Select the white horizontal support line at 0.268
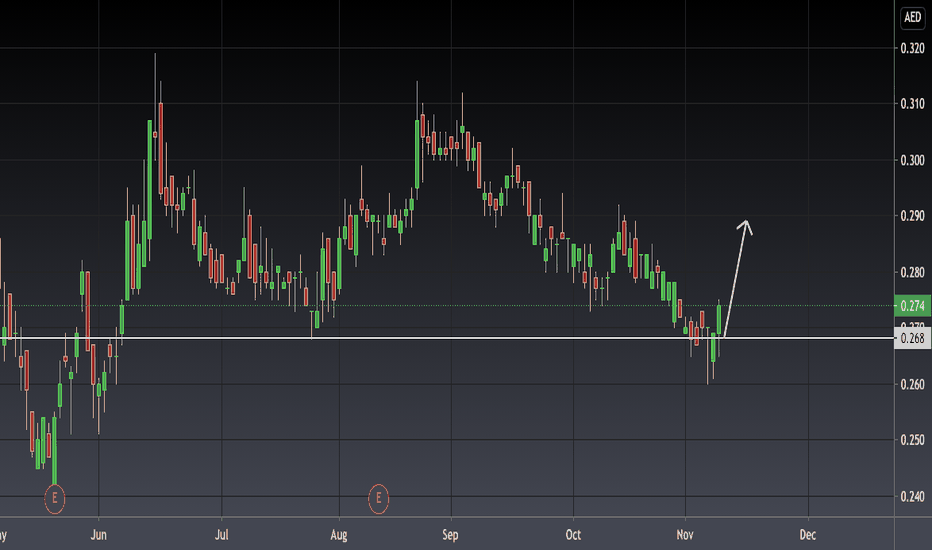The image size is (932, 550). [447, 338]
